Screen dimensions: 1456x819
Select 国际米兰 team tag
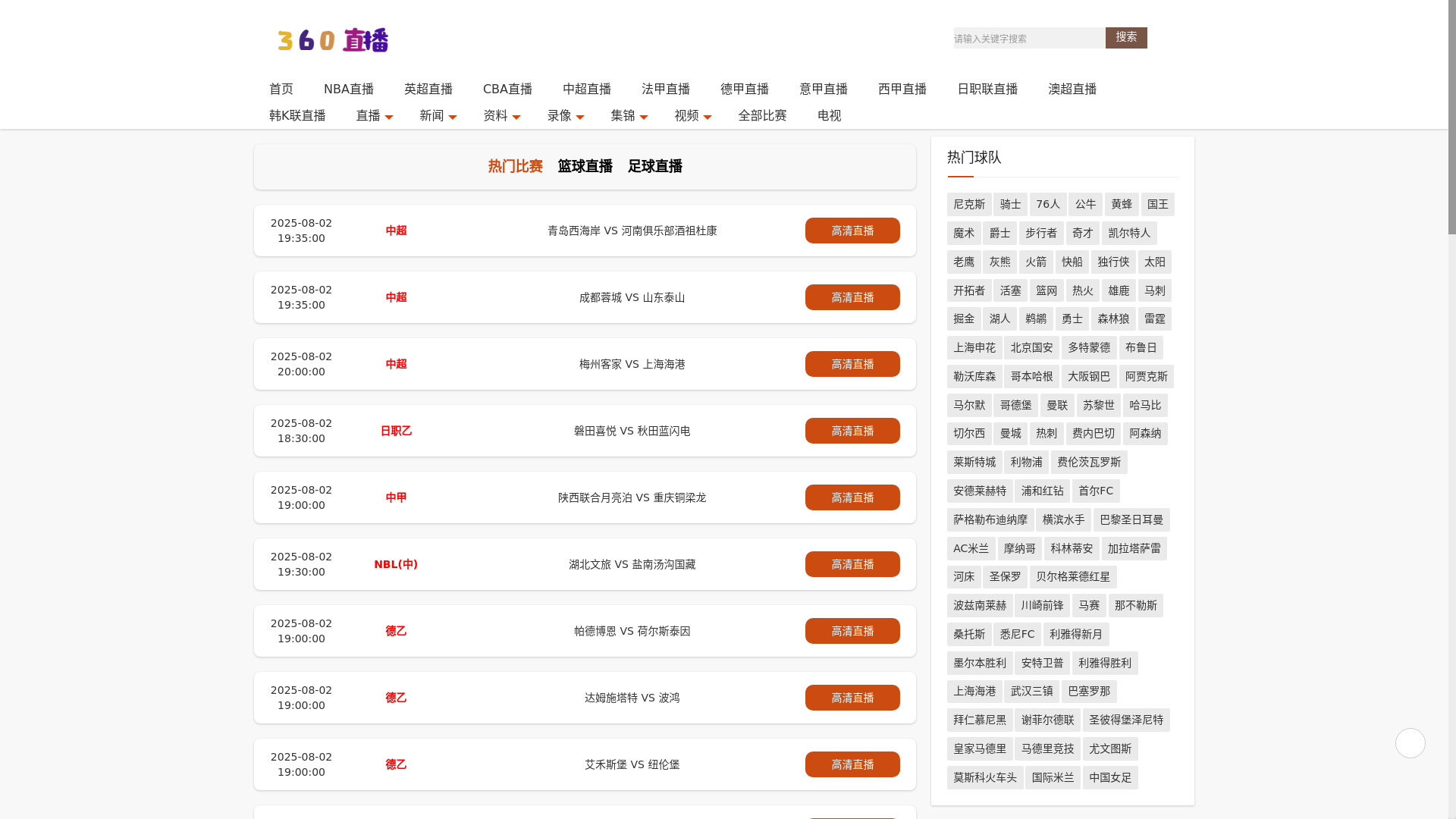[1053, 777]
